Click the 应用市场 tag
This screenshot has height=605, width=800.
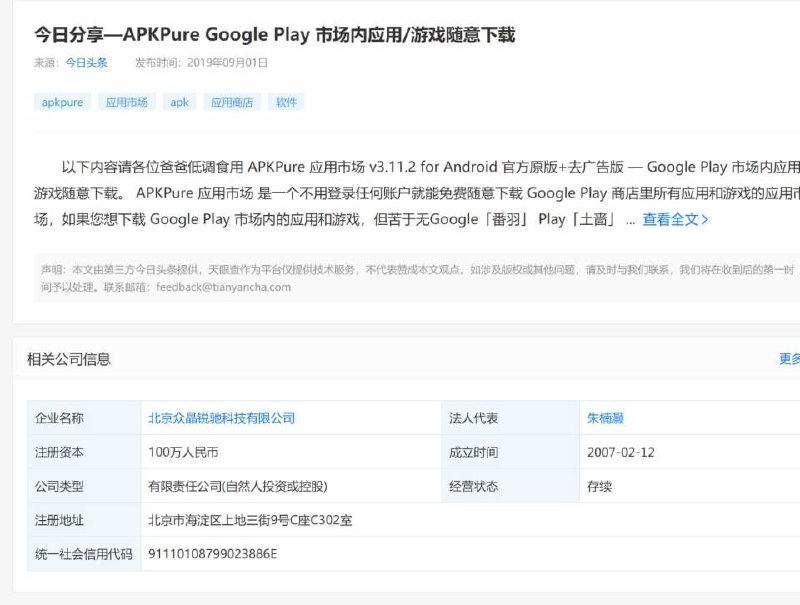pos(127,102)
